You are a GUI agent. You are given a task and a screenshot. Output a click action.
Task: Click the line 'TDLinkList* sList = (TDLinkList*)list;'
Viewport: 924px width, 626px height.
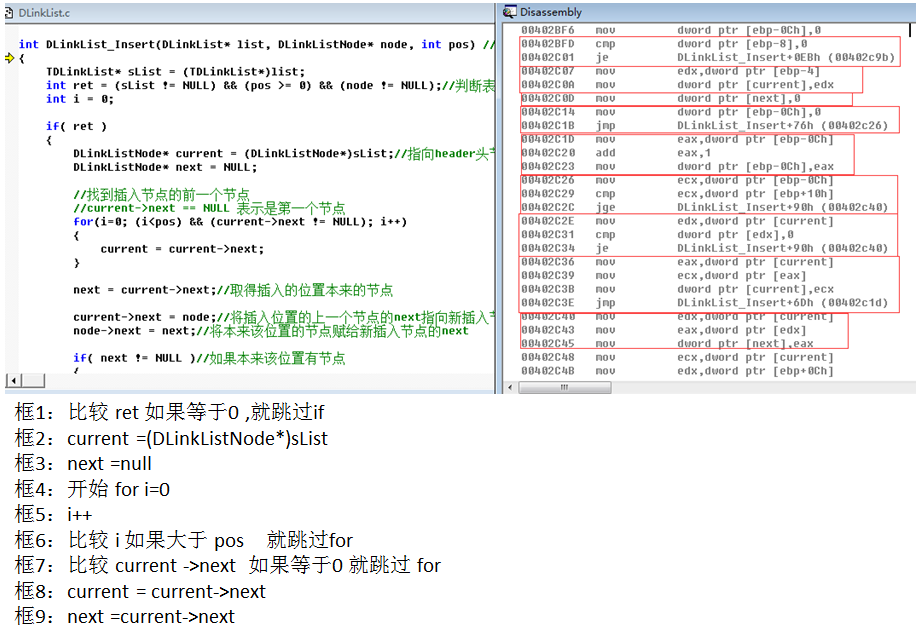176,71
